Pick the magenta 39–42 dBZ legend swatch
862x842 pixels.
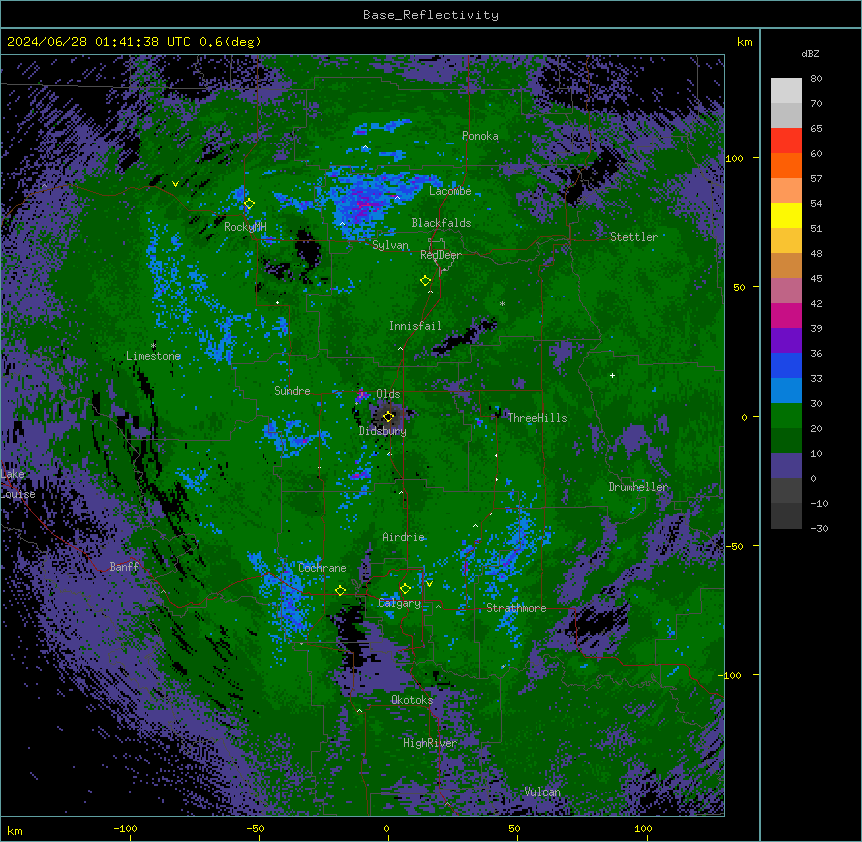tap(786, 315)
